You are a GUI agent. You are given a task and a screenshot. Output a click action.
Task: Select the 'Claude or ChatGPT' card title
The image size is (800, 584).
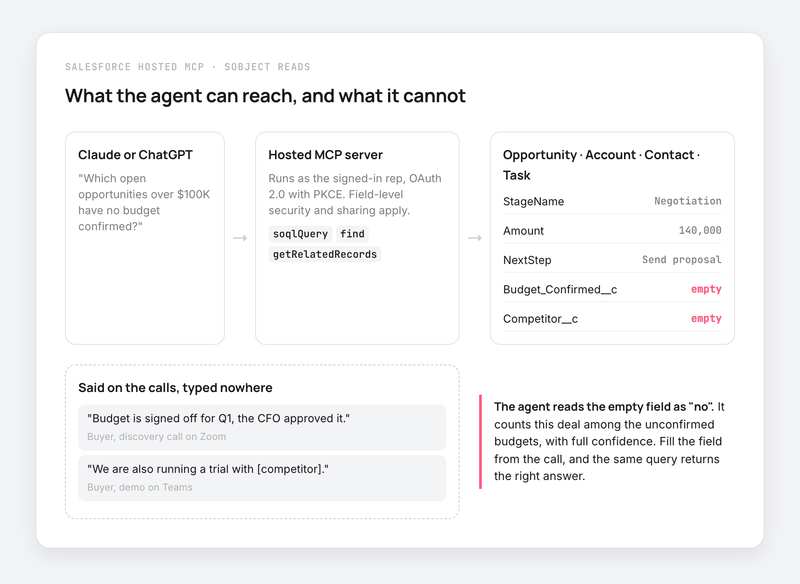pos(135,155)
